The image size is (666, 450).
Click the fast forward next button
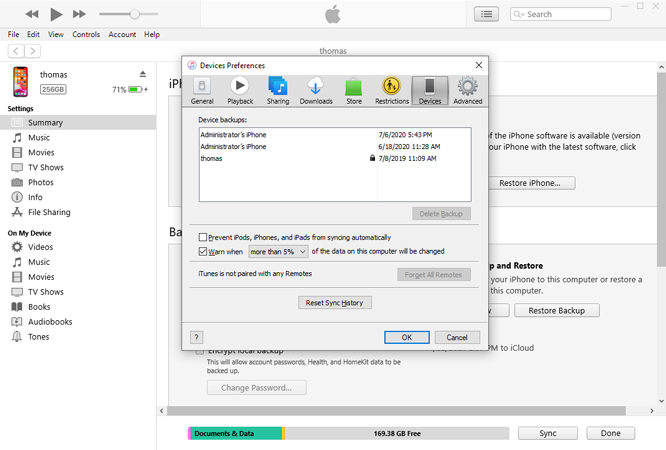point(79,14)
